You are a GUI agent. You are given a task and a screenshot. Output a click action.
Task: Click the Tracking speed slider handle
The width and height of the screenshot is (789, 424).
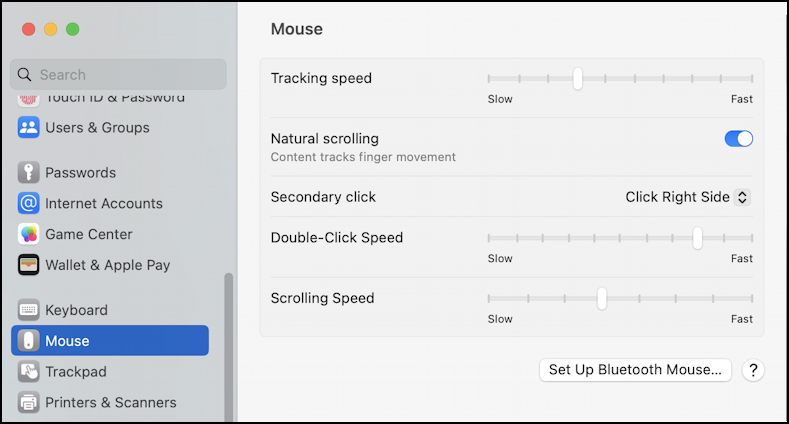578,78
